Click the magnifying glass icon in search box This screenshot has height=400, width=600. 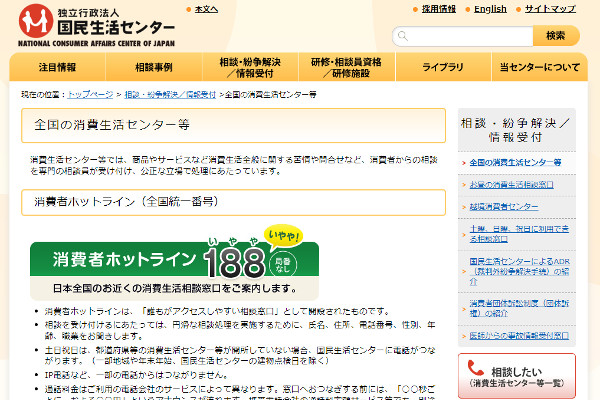[x=403, y=36]
